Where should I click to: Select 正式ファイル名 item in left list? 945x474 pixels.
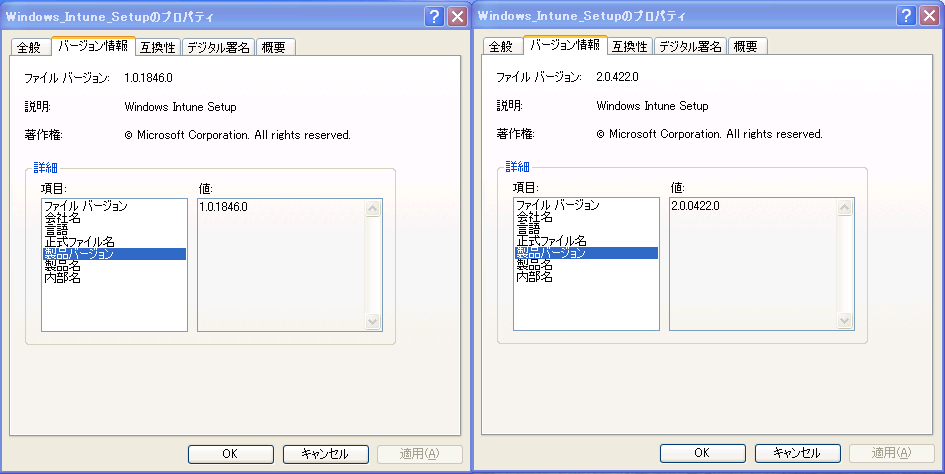[x=115, y=242]
